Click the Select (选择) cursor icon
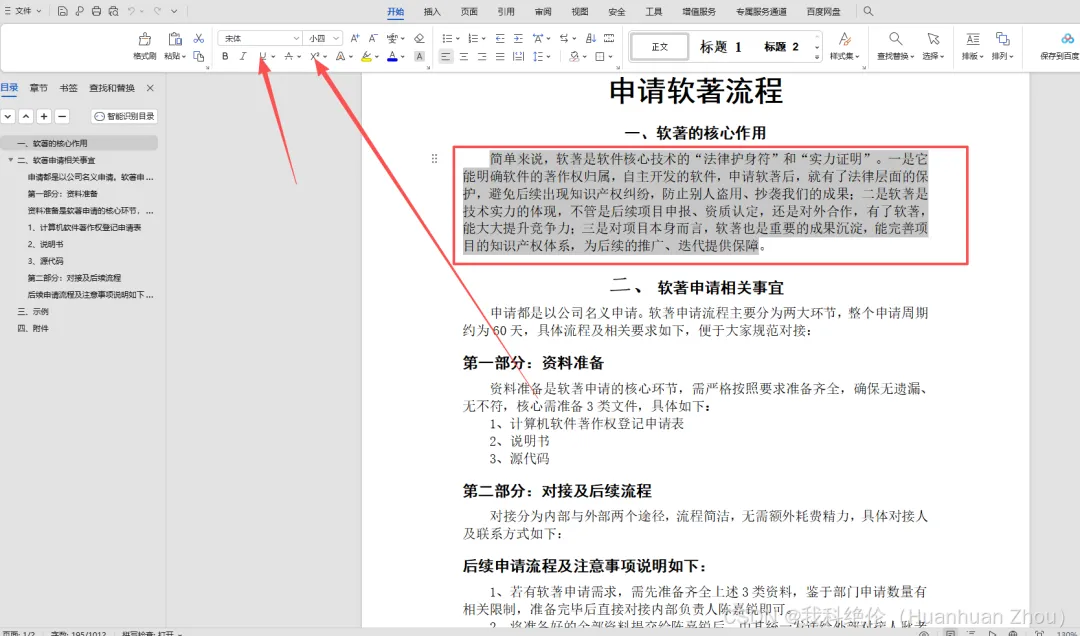 (x=933, y=39)
